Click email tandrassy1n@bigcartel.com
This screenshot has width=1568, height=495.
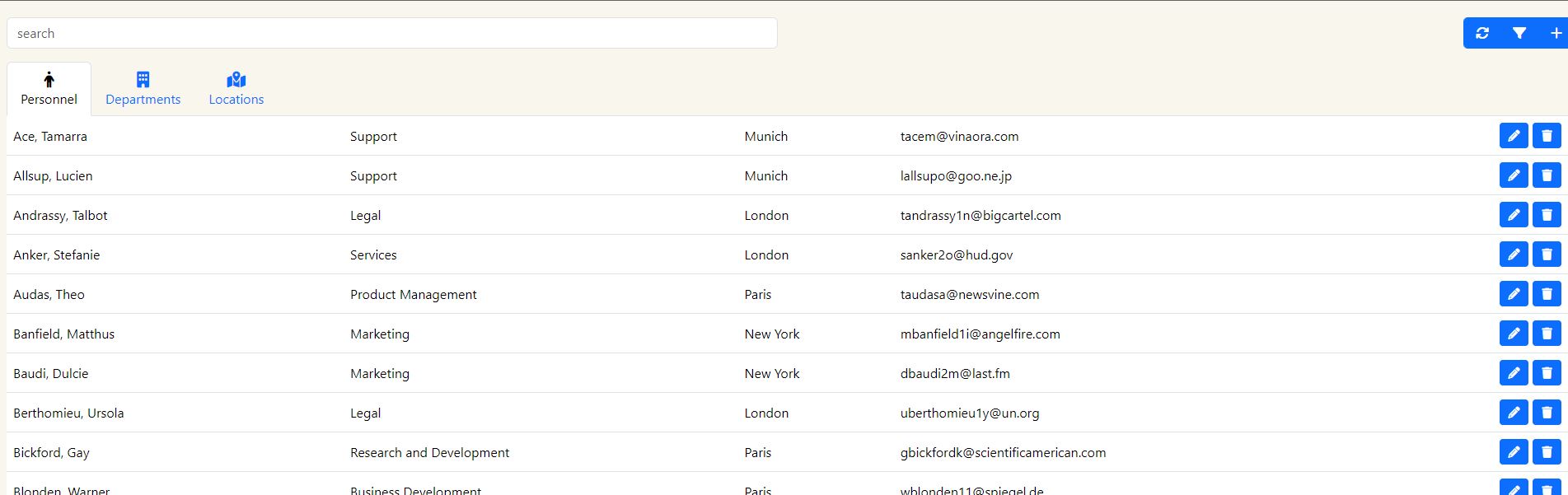coord(980,216)
